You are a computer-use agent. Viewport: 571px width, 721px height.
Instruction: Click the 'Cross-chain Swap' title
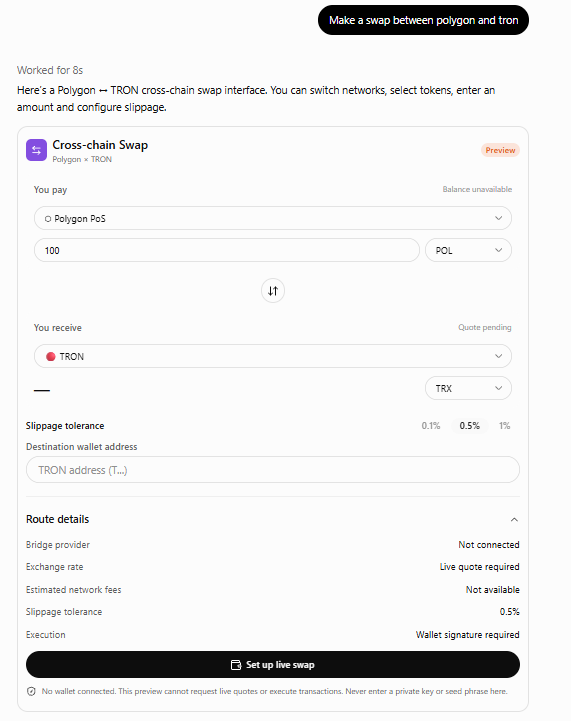pyautogui.click(x=100, y=145)
